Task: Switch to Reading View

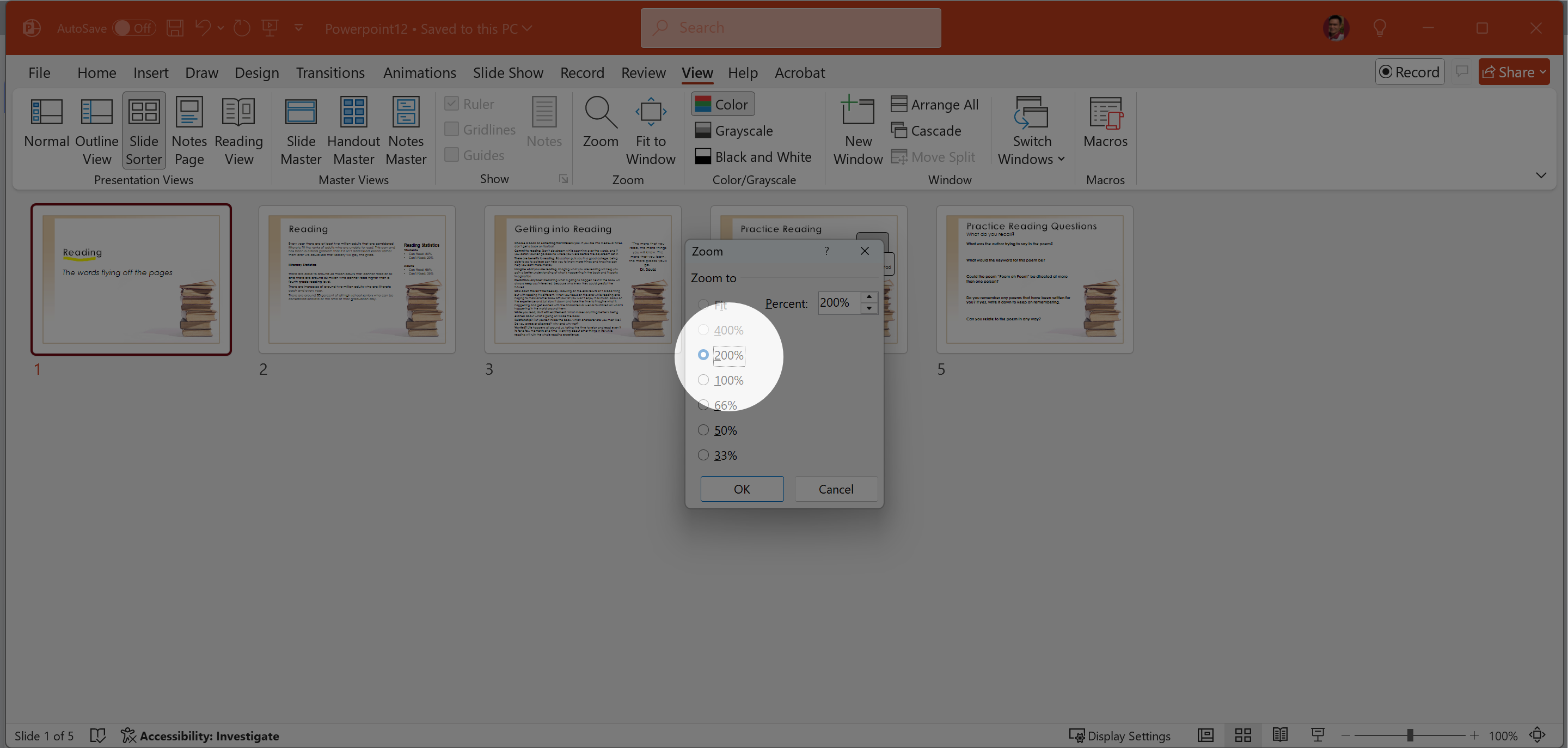Action: tap(238, 131)
